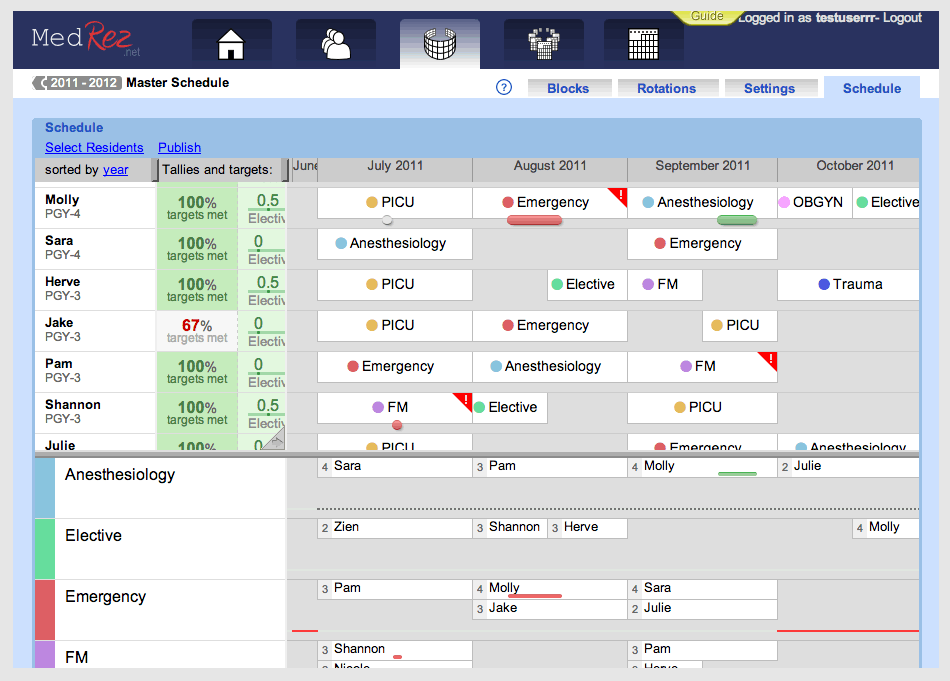Click Shannon in FM July row
950x681 pixels.
394,649
